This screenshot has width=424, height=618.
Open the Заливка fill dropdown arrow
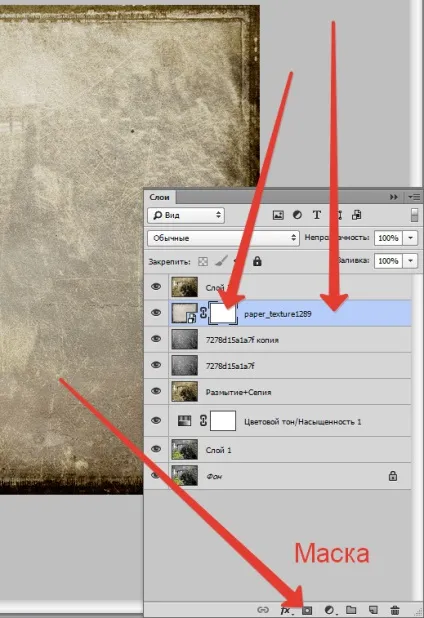[410, 261]
